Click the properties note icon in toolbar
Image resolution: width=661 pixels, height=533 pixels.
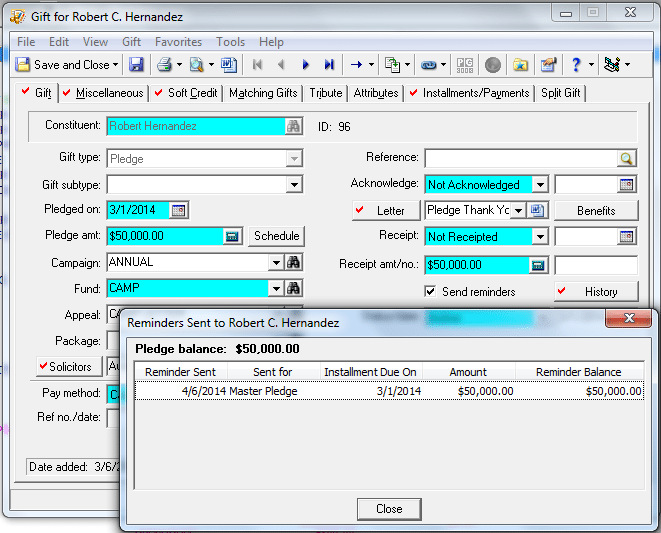click(x=548, y=65)
